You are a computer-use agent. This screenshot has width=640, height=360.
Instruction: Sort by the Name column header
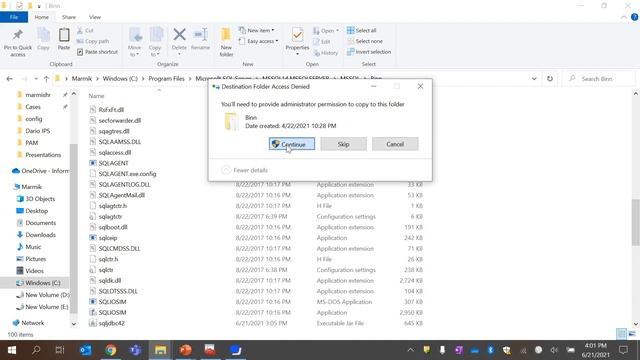coord(96,96)
